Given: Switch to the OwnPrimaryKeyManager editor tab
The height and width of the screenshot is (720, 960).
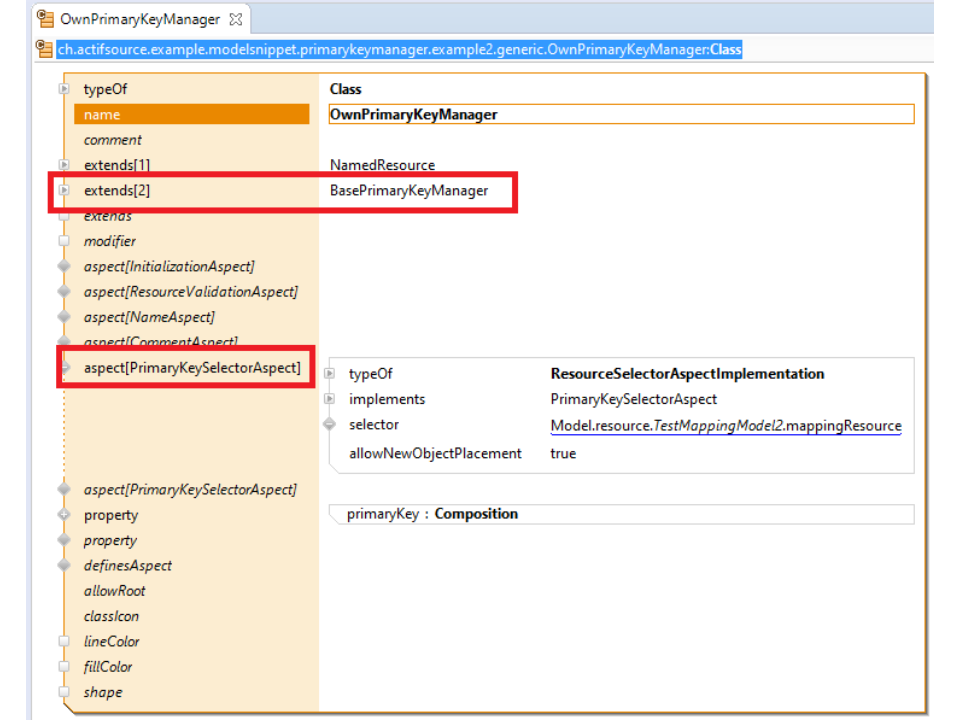Looking at the screenshot, I should coord(140,19).
